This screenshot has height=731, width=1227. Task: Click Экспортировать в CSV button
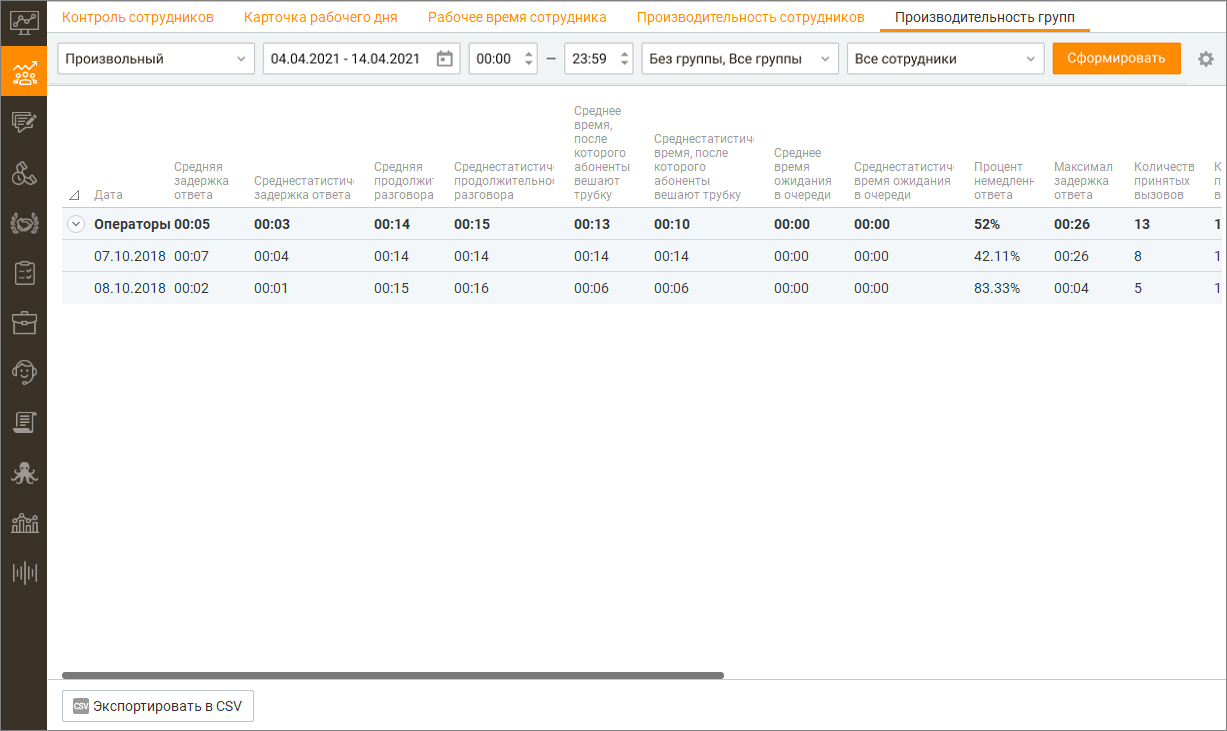pyautogui.click(x=158, y=706)
